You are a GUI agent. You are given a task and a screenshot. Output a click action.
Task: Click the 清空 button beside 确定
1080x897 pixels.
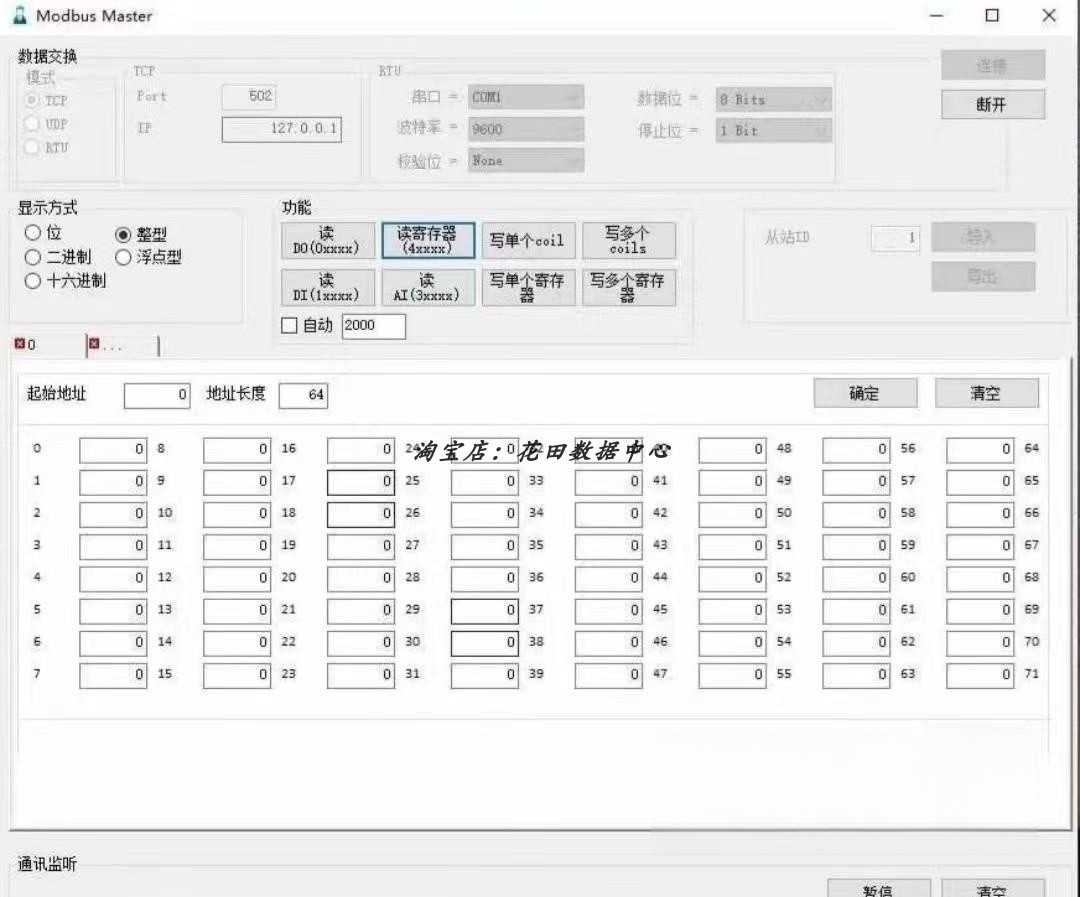(x=986, y=393)
